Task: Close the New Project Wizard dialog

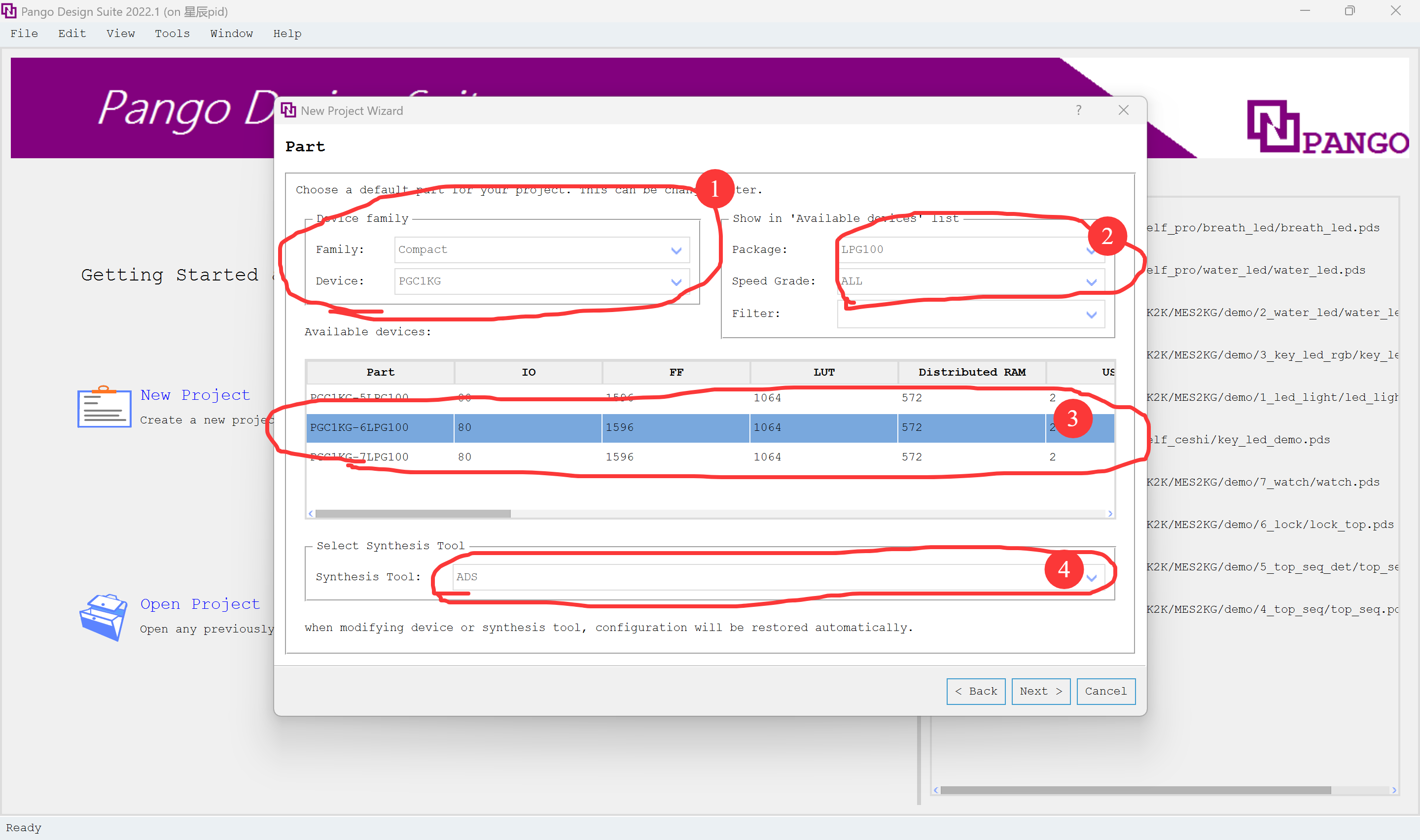Action: point(1124,110)
